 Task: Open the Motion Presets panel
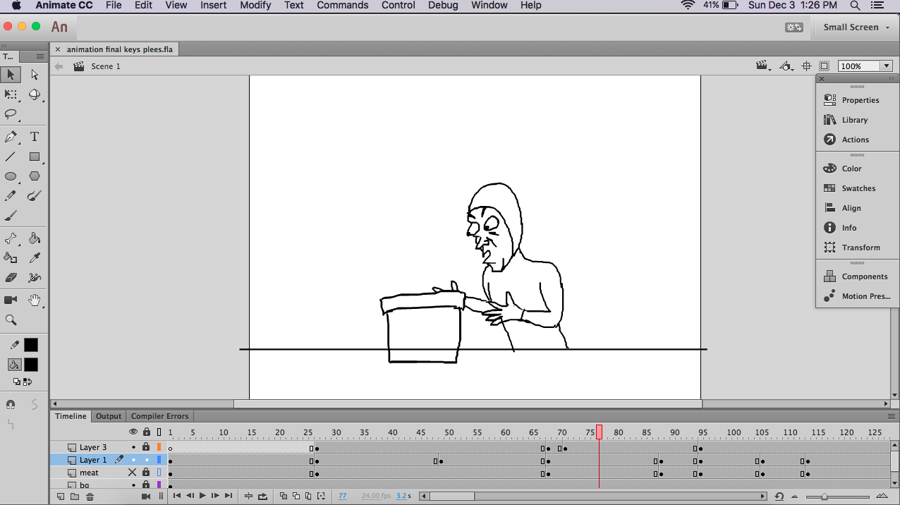tap(858, 296)
